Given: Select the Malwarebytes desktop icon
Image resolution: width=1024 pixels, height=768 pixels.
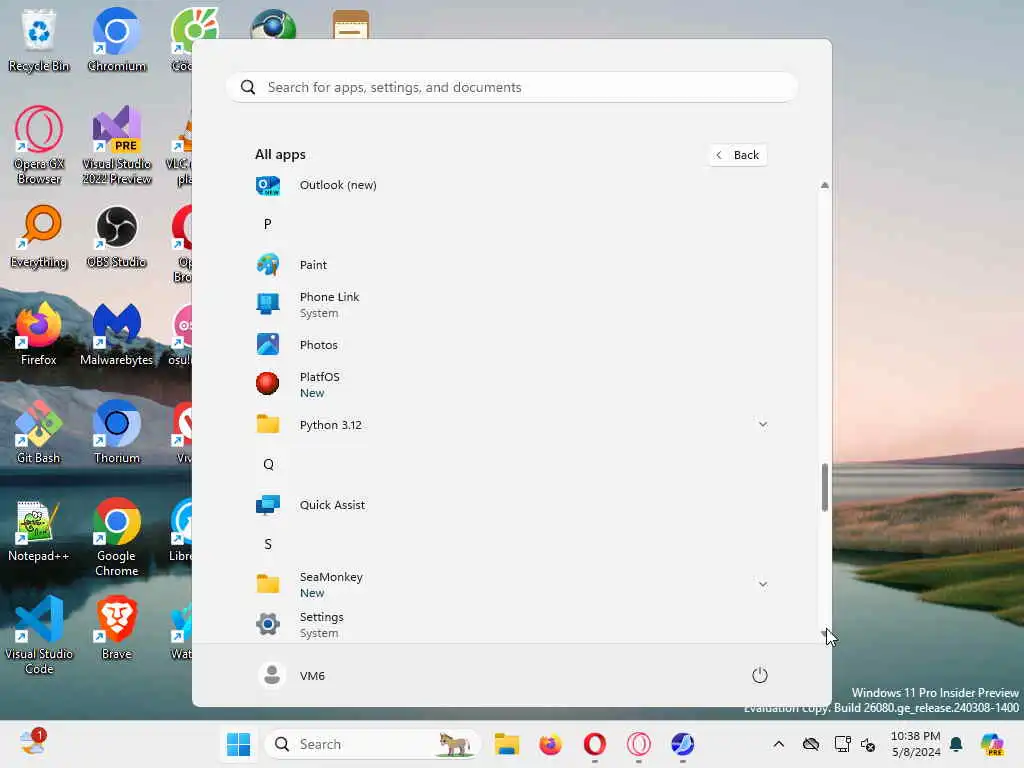Looking at the screenshot, I should coord(117,334).
